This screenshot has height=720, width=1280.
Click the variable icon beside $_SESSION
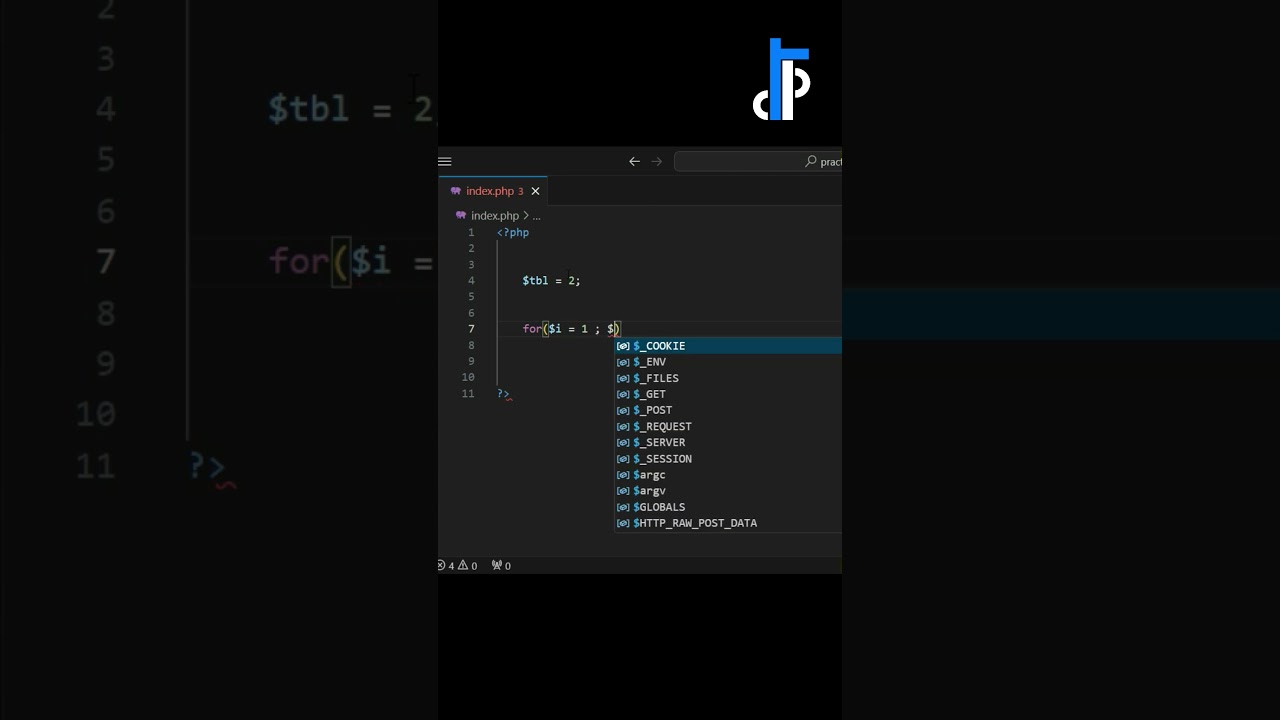click(x=623, y=459)
